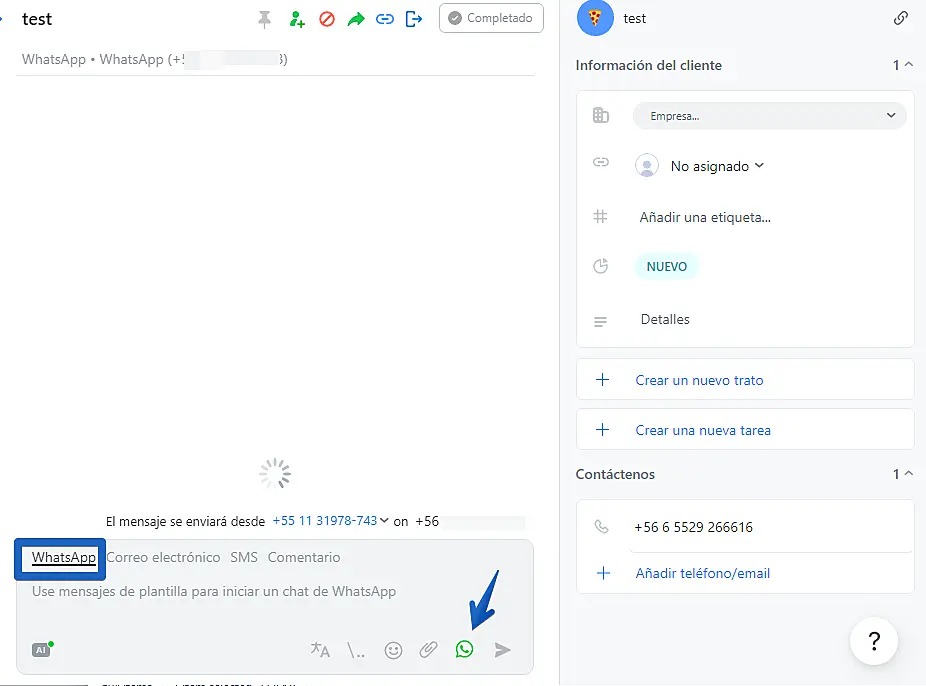Viewport: 926px width, 686px height.
Task: Mark the conversation as Completado
Action: click(x=491, y=18)
